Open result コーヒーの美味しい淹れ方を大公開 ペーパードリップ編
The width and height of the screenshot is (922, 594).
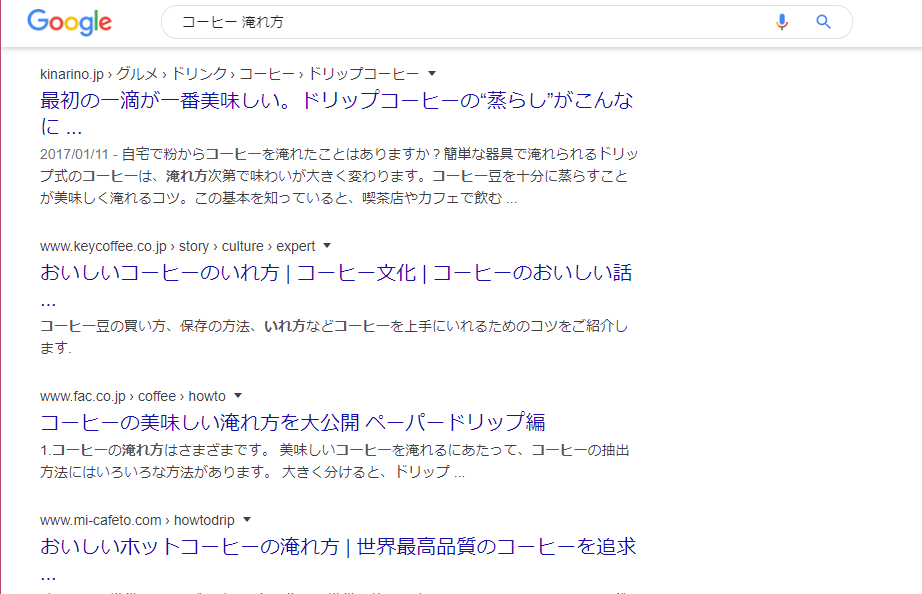[292, 422]
